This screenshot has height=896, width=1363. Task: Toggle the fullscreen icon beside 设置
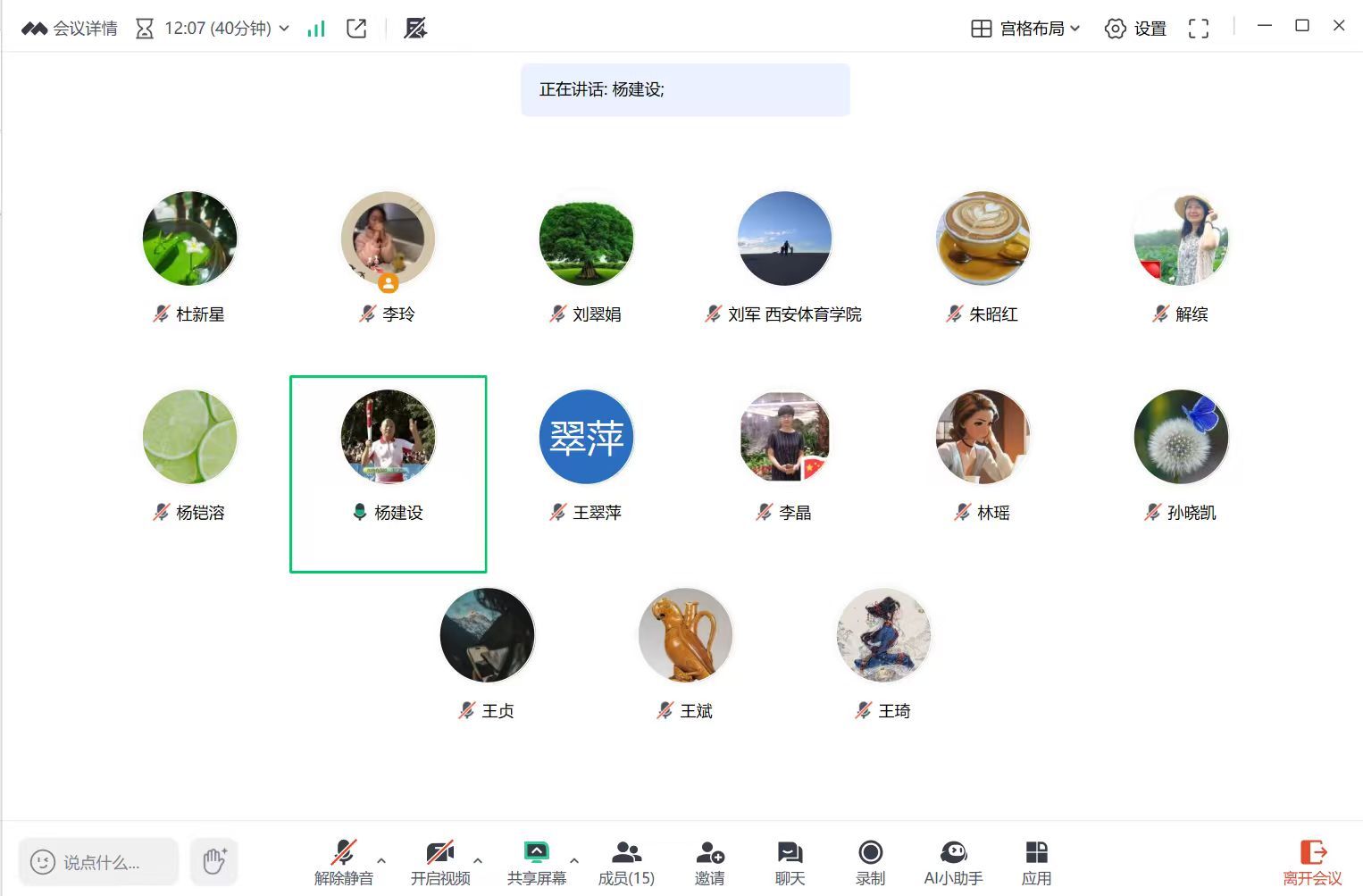point(1199,29)
